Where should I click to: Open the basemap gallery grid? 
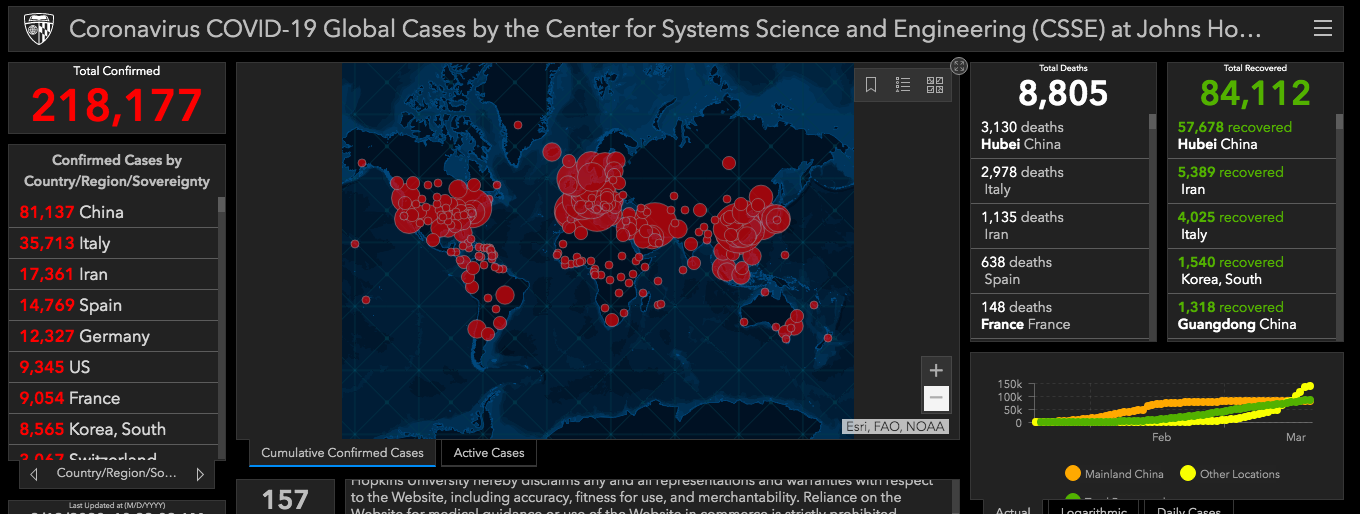[x=935, y=85]
